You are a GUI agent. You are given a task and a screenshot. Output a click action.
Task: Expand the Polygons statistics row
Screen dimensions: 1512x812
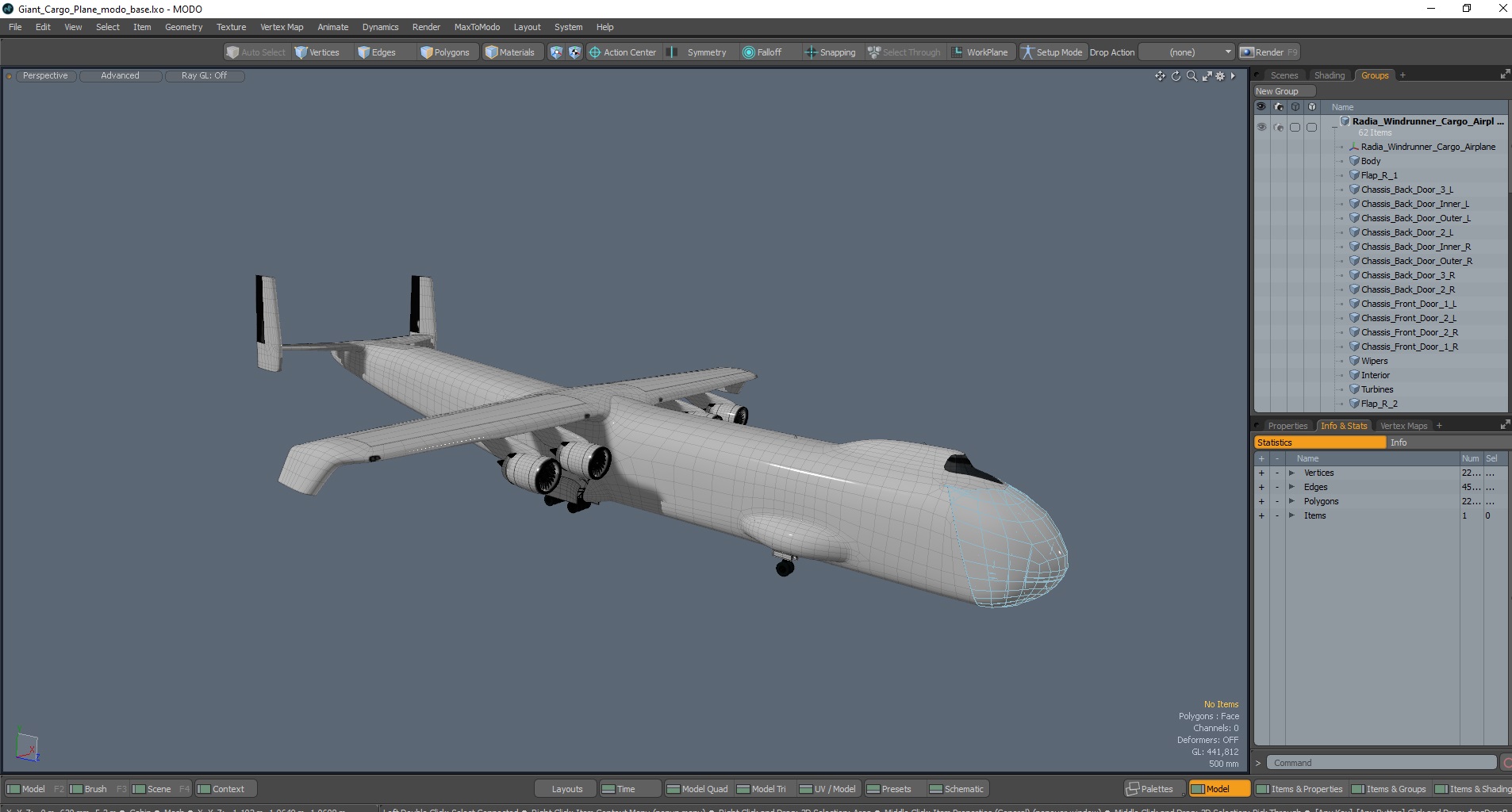coord(1291,502)
